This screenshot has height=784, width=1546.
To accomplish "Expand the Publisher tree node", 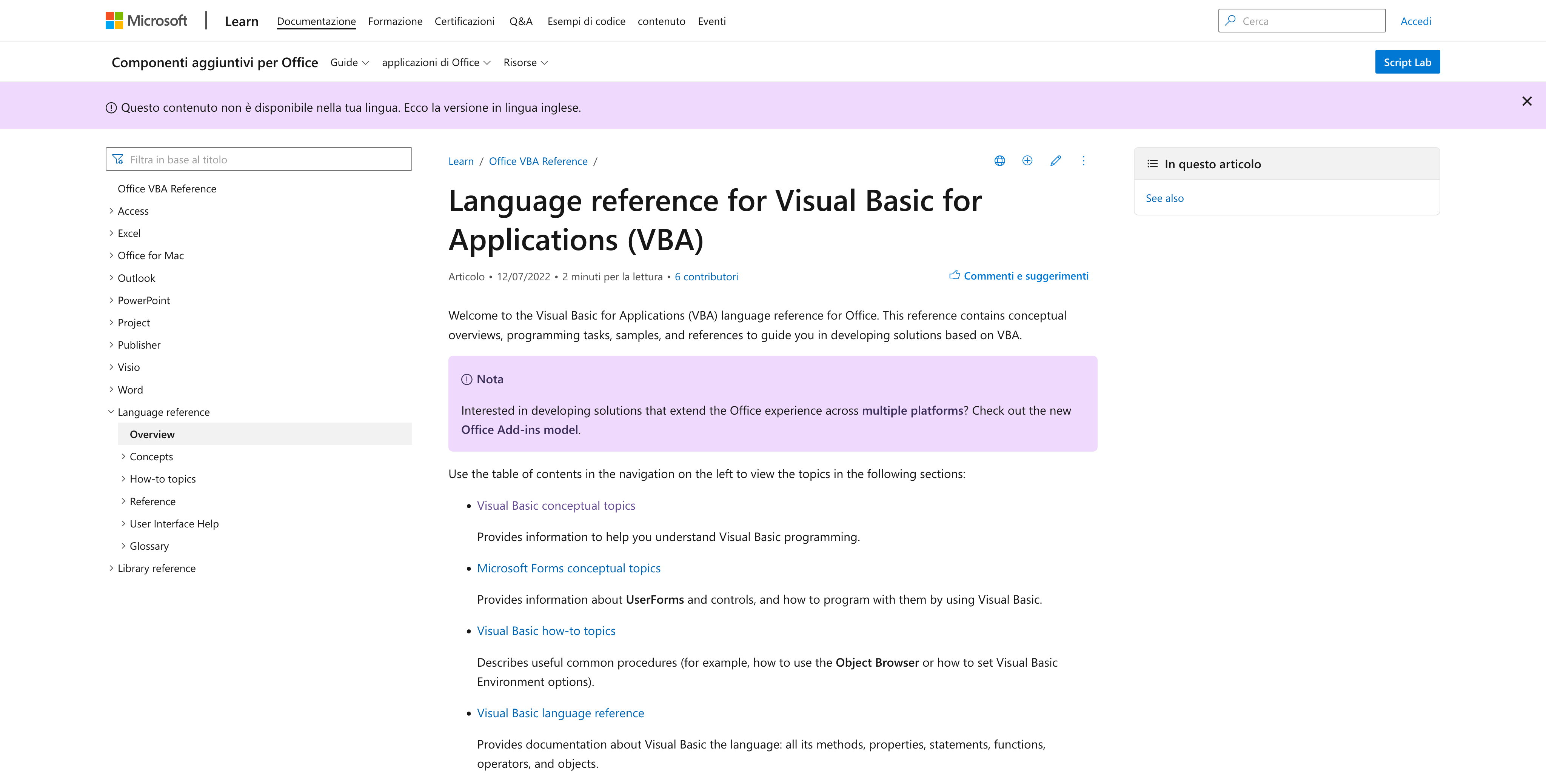I will point(111,344).
